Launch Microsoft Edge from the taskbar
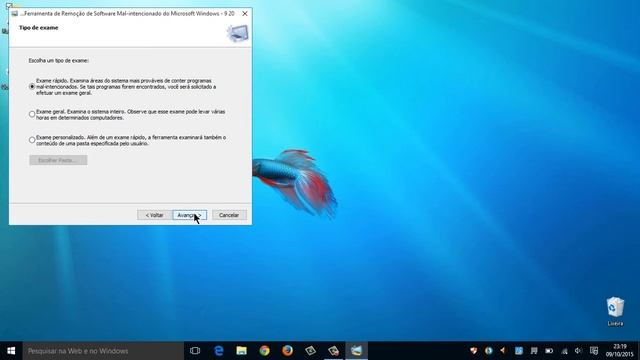This screenshot has height=360, width=640. tap(219, 351)
